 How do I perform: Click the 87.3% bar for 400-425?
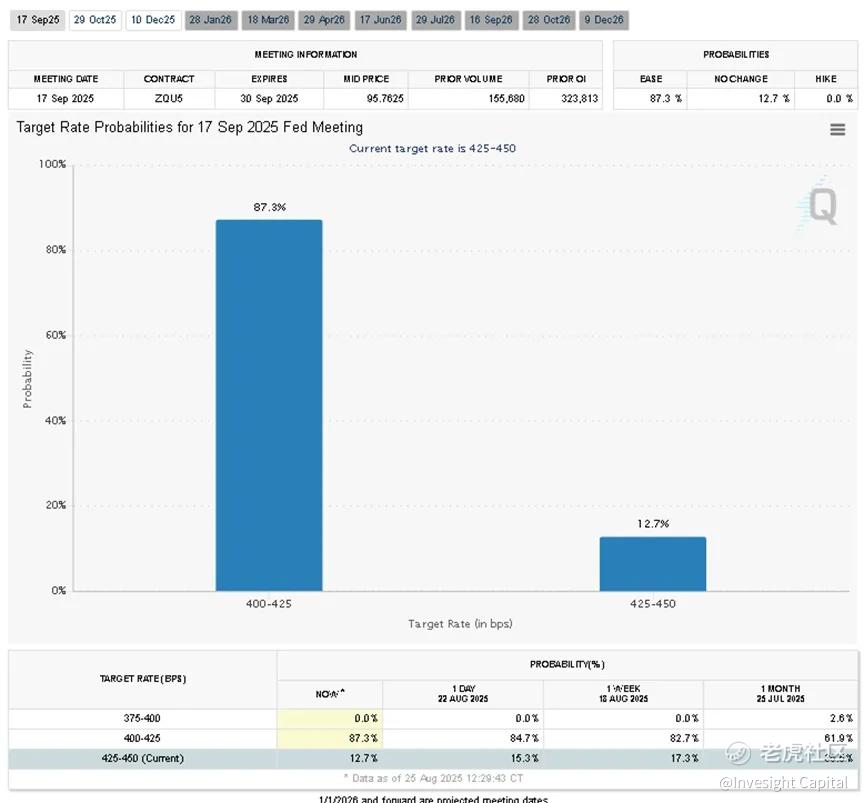269,405
